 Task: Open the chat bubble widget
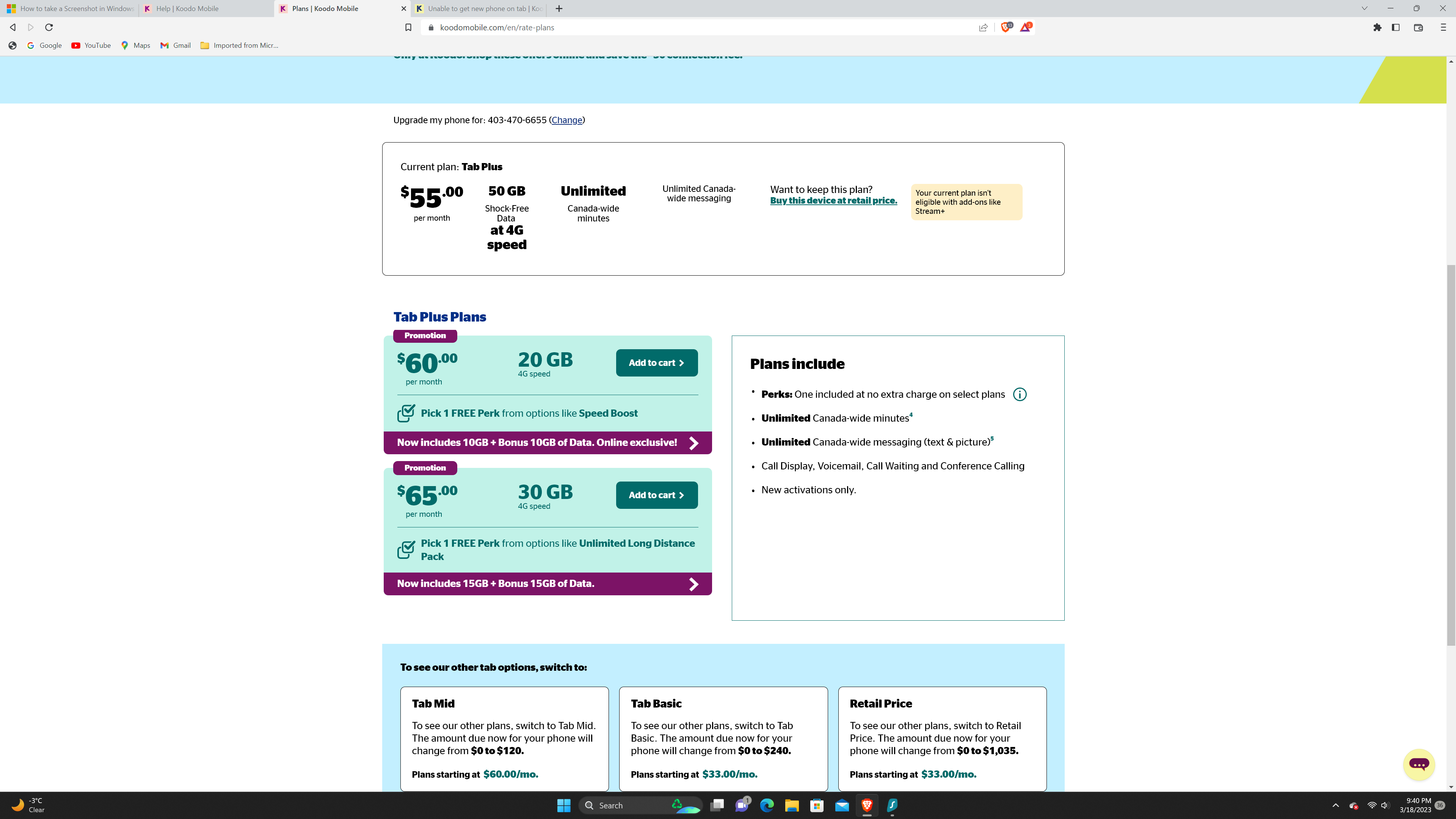pos(1419,764)
